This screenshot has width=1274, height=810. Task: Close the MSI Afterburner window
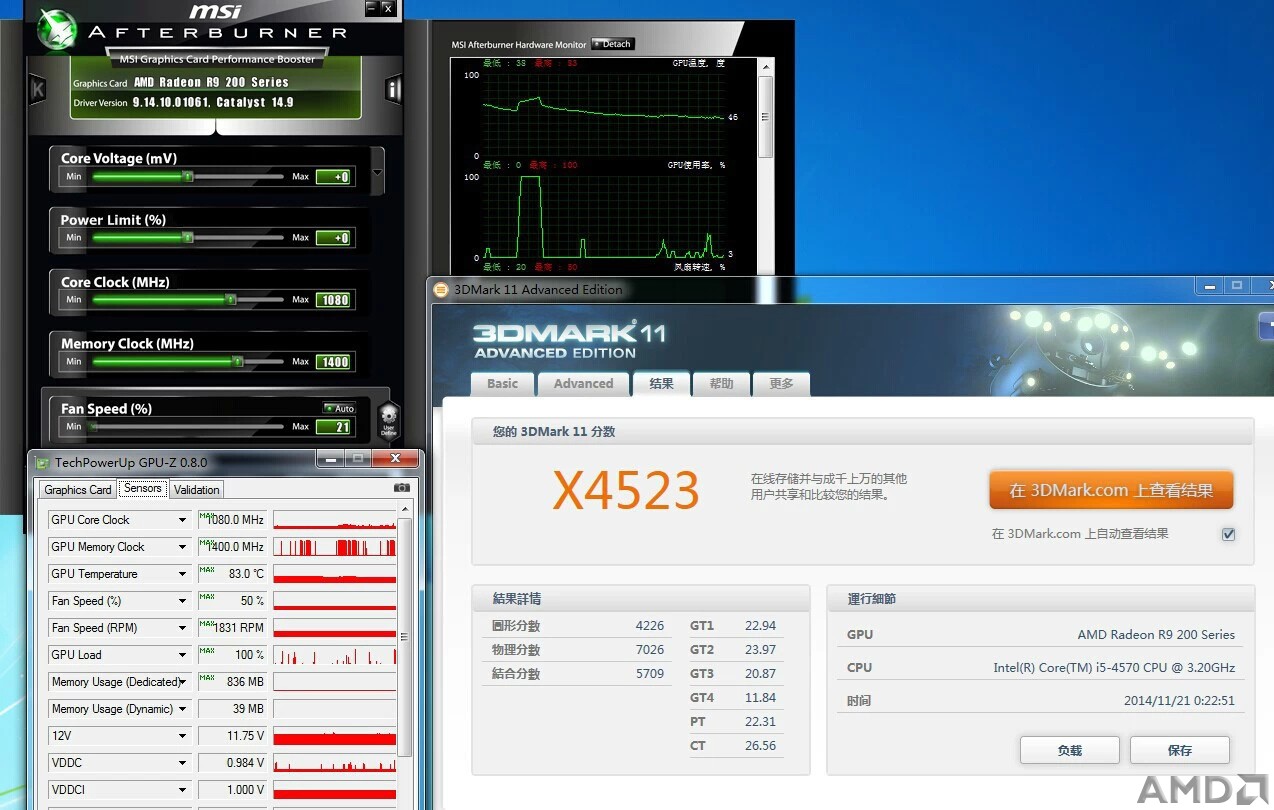[388, 8]
